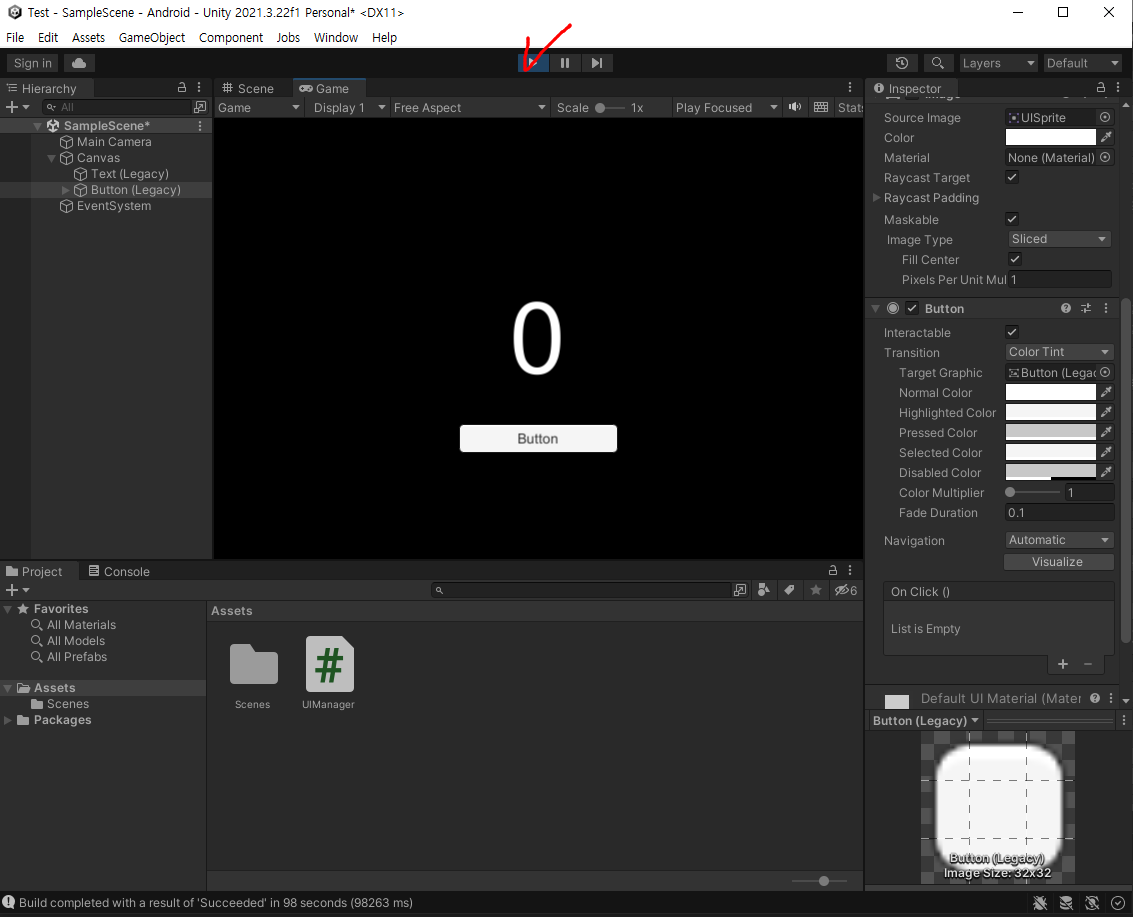Open Unity search magnifier icon

tap(937, 63)
